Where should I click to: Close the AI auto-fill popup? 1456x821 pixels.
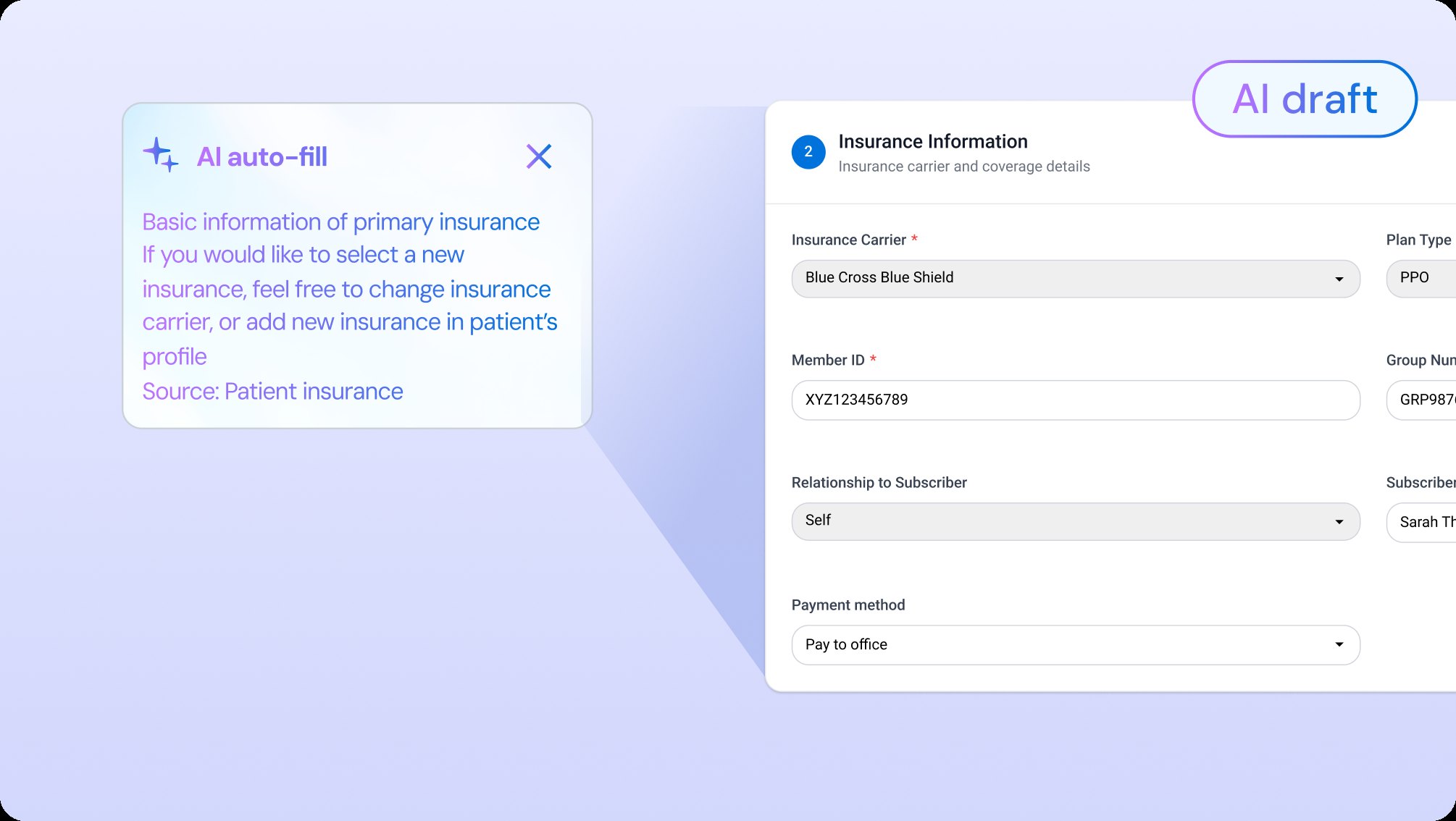point(539,156)
